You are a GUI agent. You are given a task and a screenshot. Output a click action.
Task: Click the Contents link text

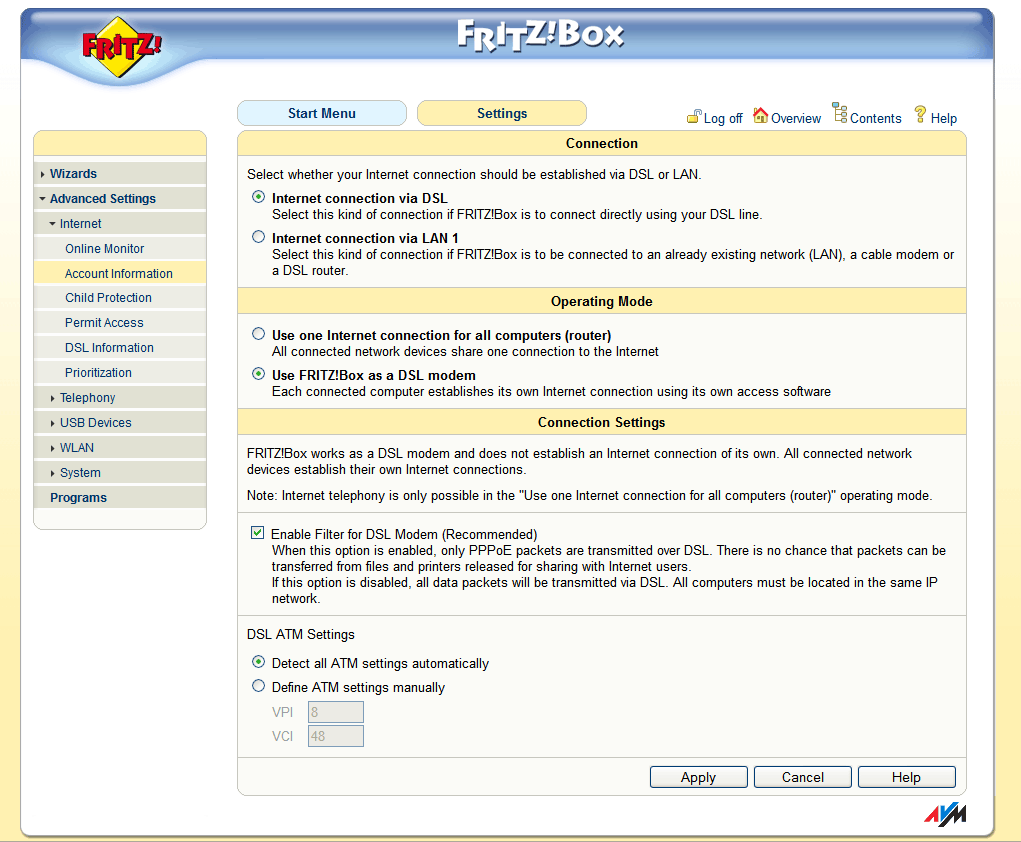coord(876,119)
